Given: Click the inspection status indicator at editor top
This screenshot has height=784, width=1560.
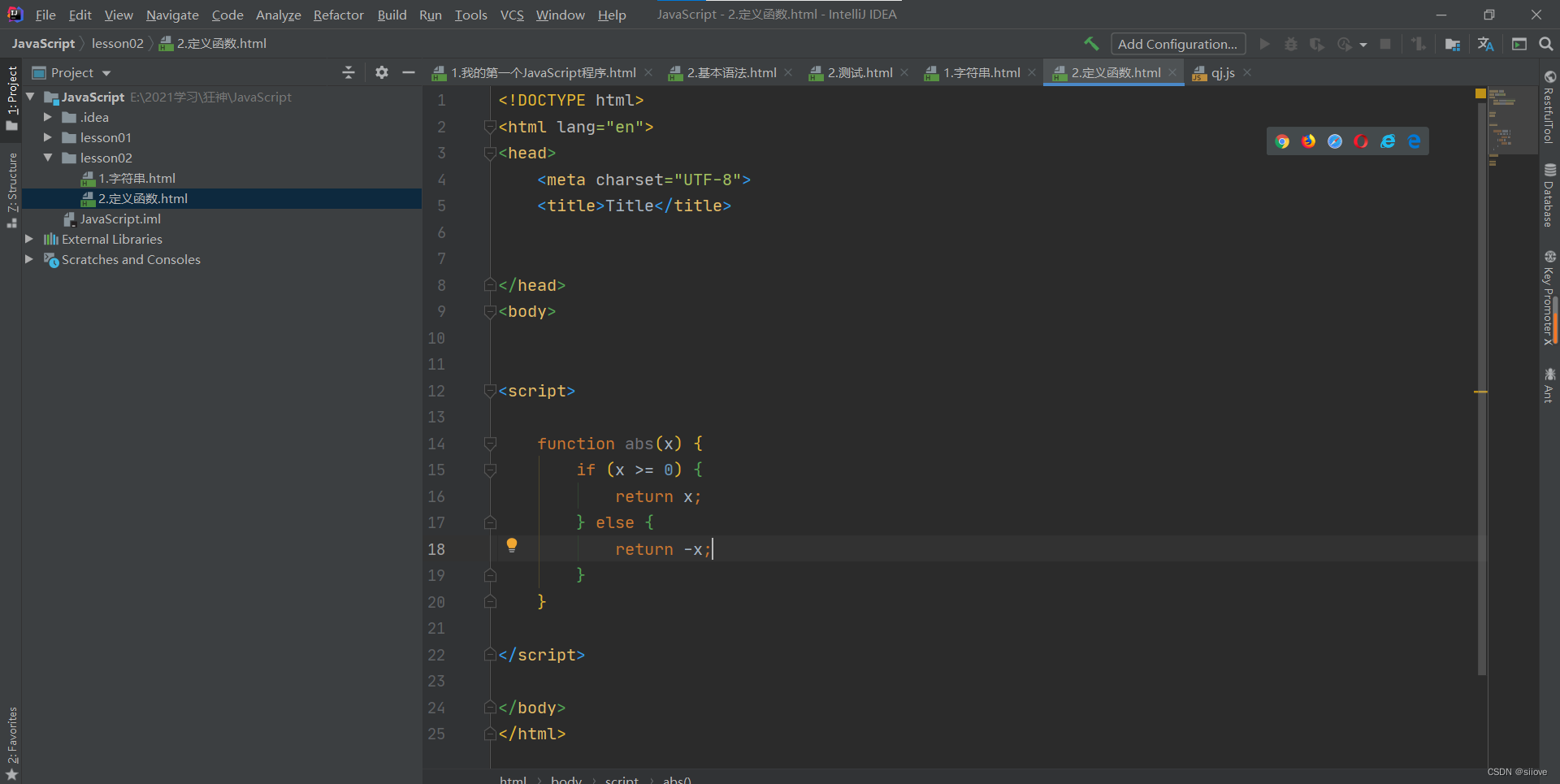Looking at the screenshot, I should (1480, 93).
